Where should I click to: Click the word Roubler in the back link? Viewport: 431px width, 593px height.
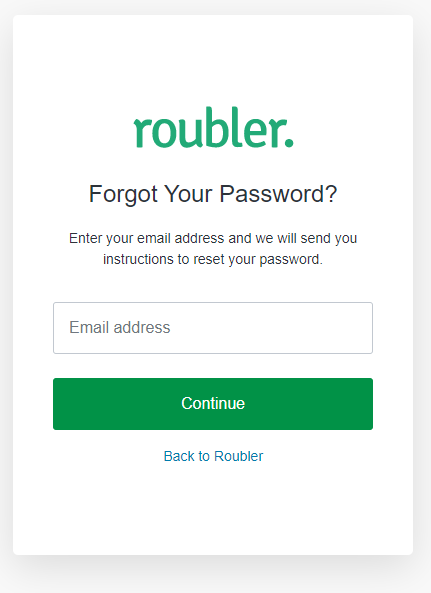coord(238,456)
